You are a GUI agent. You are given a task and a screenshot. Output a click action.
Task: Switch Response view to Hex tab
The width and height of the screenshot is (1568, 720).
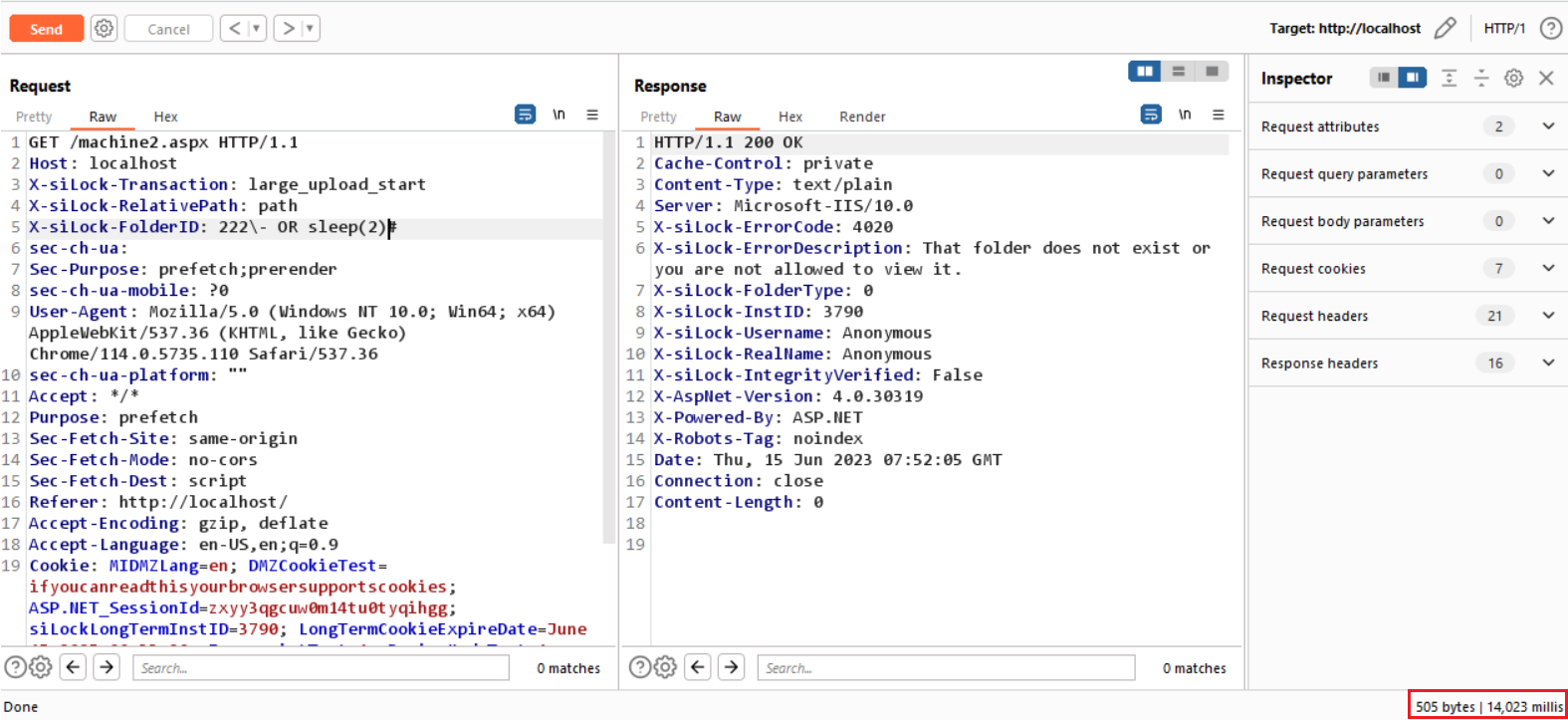790,117
